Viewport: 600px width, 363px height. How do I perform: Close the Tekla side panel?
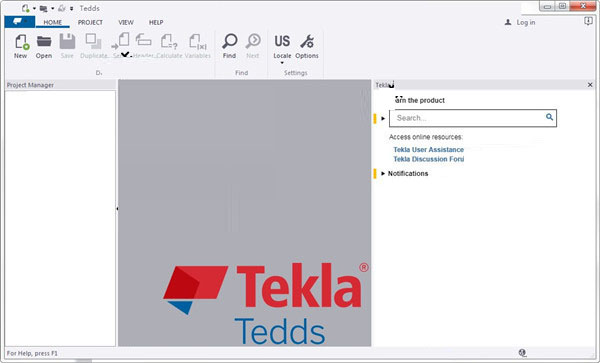tap(590, 85)
